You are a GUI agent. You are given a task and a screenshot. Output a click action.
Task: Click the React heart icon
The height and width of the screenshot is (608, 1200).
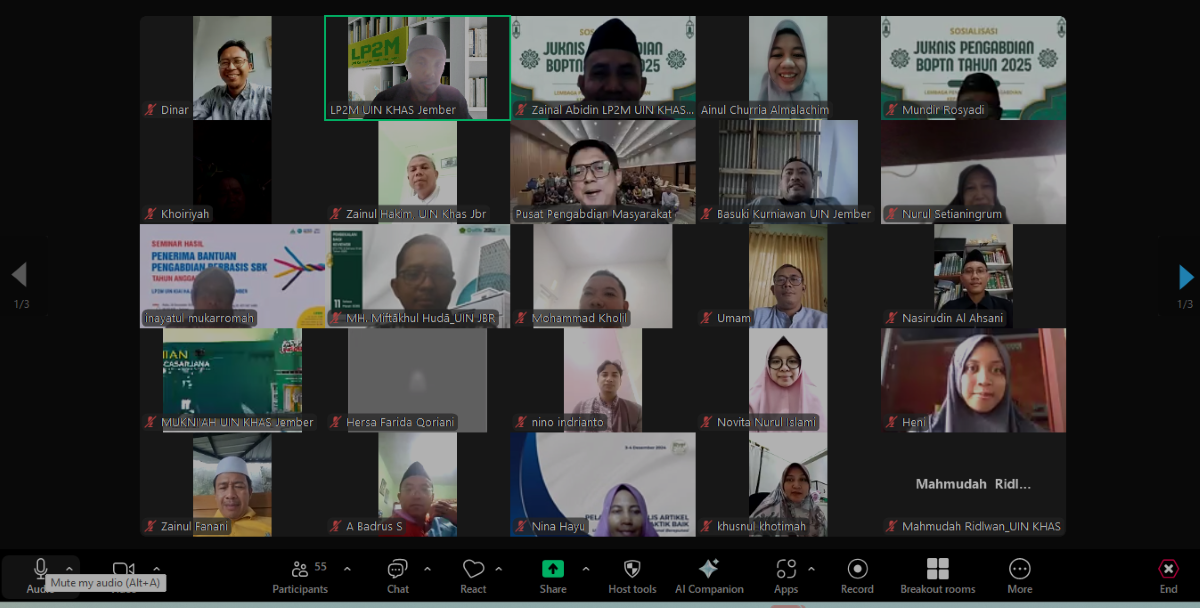[x=473, y=569]
